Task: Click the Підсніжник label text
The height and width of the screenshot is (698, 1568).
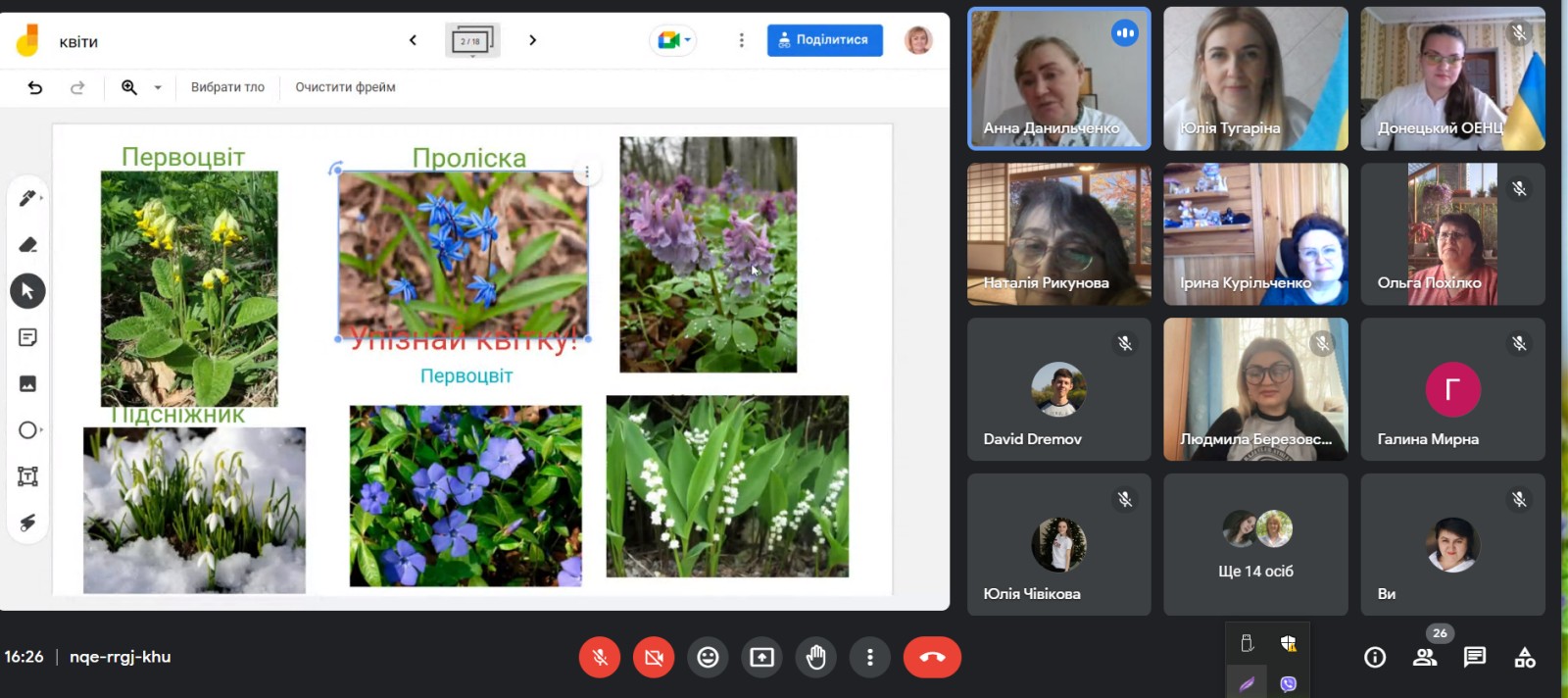Action: click(177, 416)
